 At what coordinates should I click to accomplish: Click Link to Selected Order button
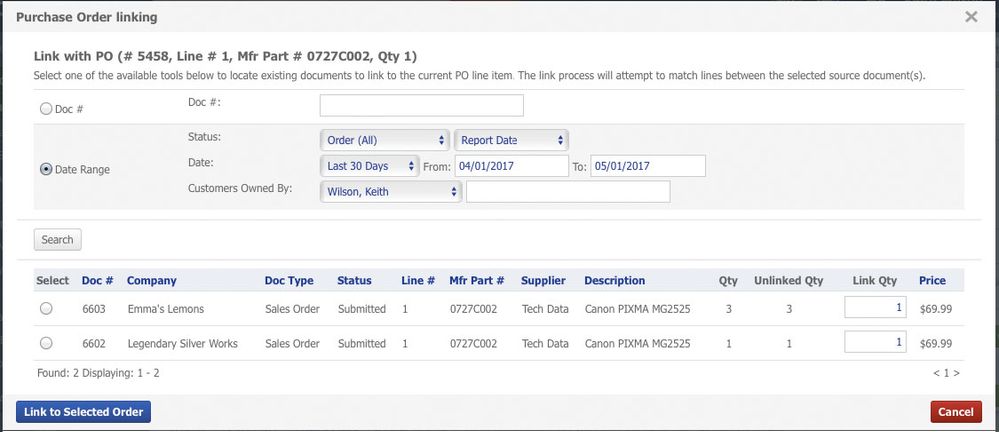tap(83, 412)
